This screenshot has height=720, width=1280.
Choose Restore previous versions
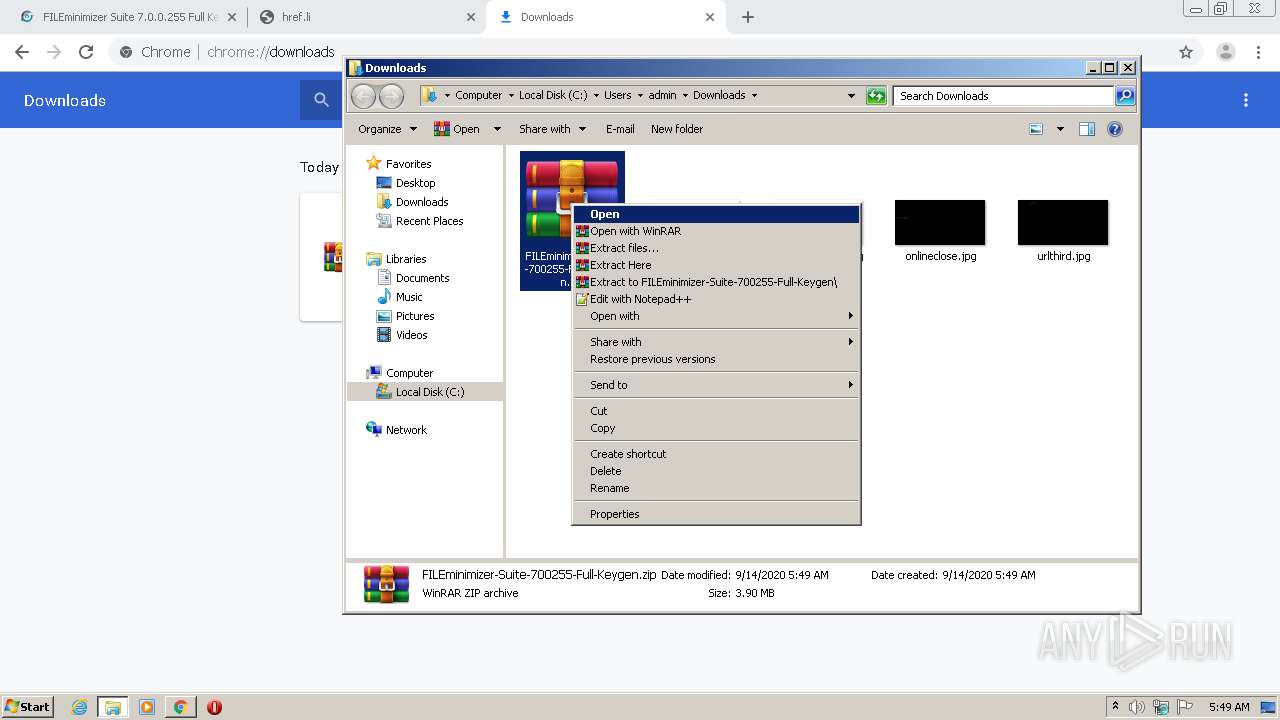click(x=716, y=359)
